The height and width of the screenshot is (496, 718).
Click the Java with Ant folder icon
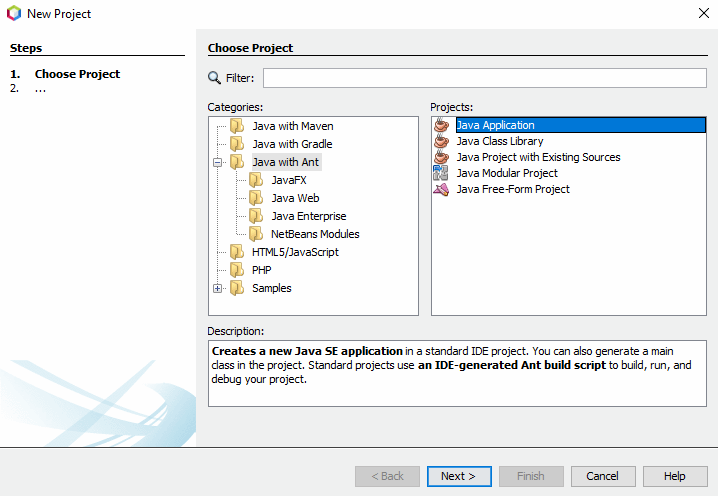237,162
